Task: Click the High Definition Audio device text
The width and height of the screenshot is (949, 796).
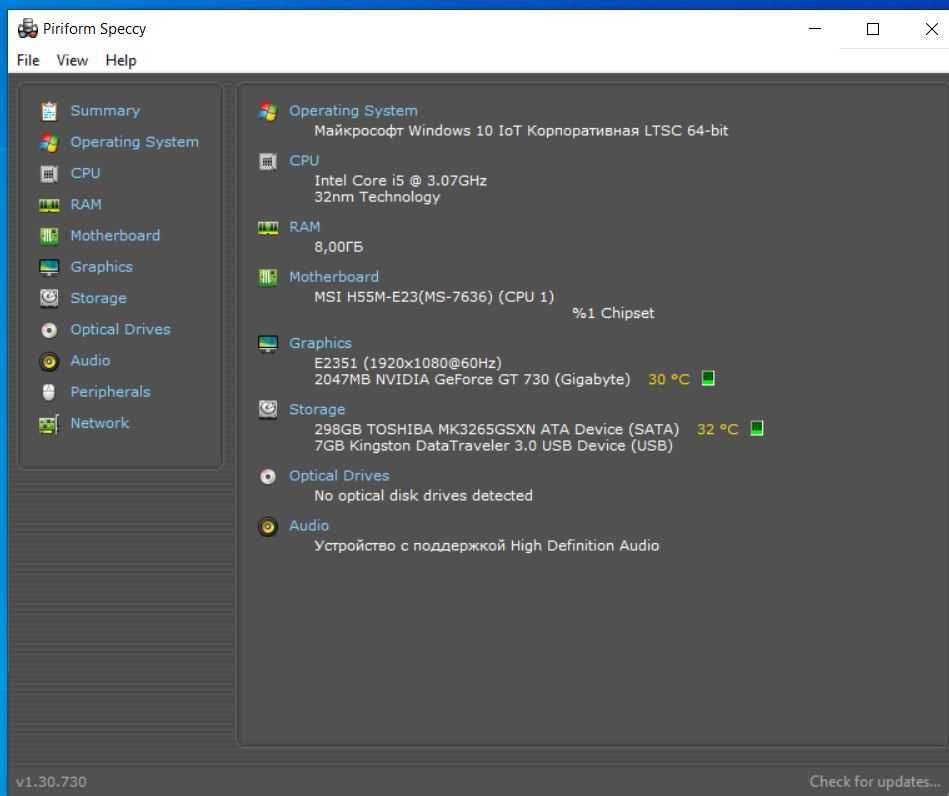Action: [487, 546]
